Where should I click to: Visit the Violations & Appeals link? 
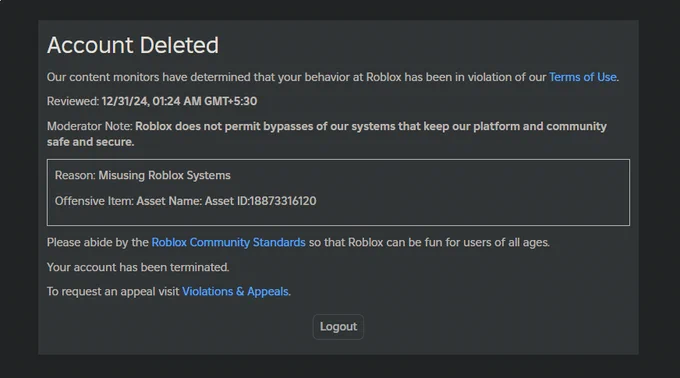235,292
